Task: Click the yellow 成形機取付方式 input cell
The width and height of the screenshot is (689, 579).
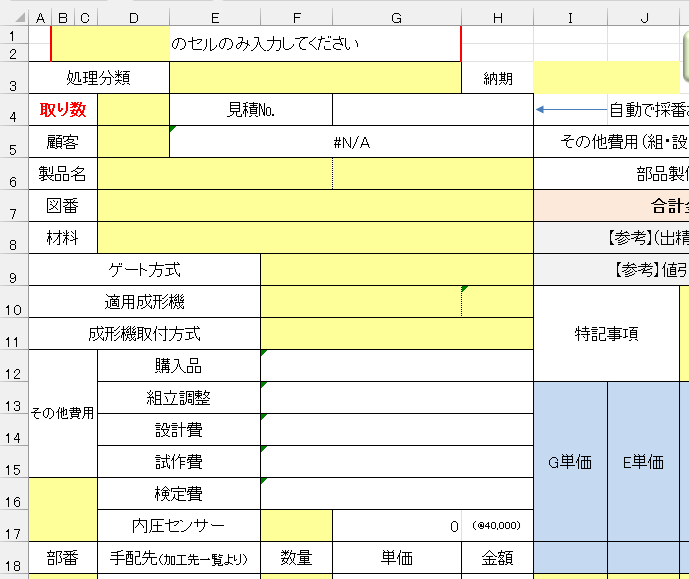Action: tap(396, 334)
